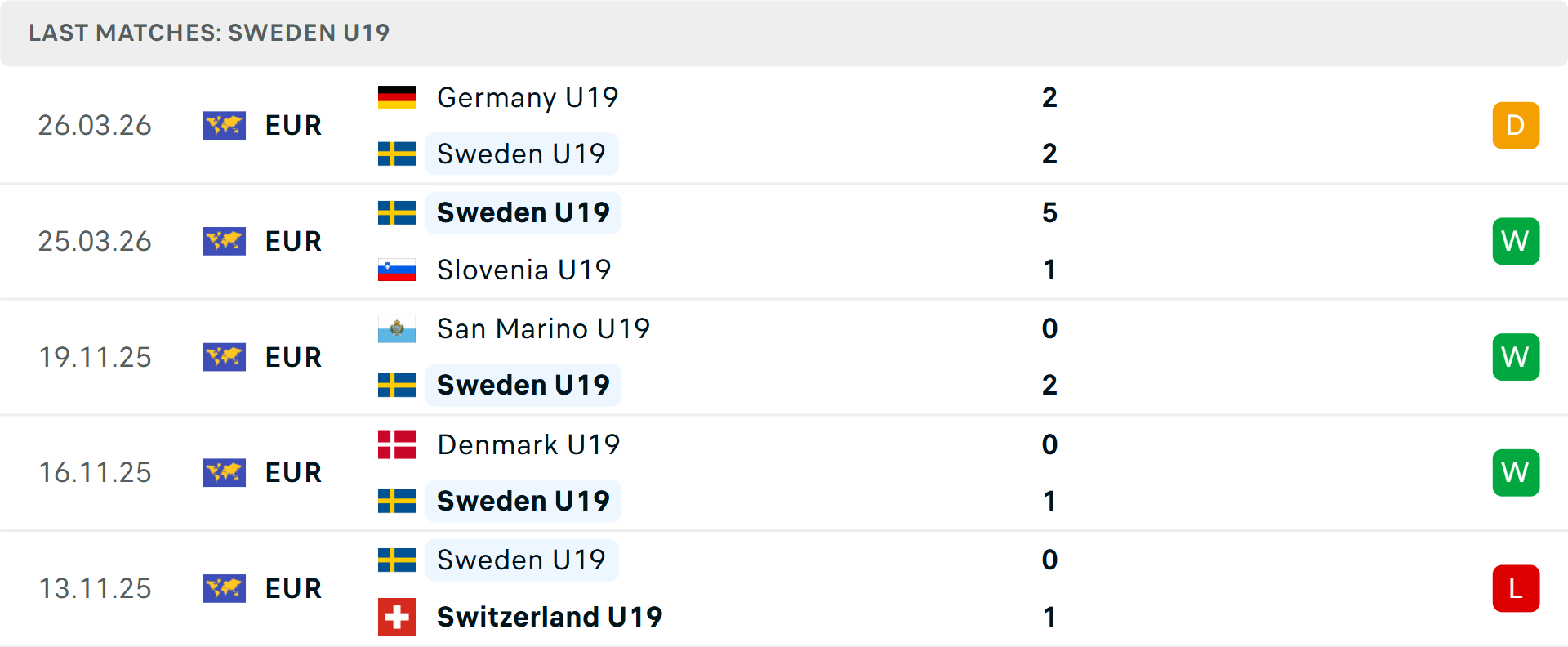Click Sweden flag in the Slovenia match
Viewport: 1568px width, 647px height.
pyautogui.click(x=397, y=213)
